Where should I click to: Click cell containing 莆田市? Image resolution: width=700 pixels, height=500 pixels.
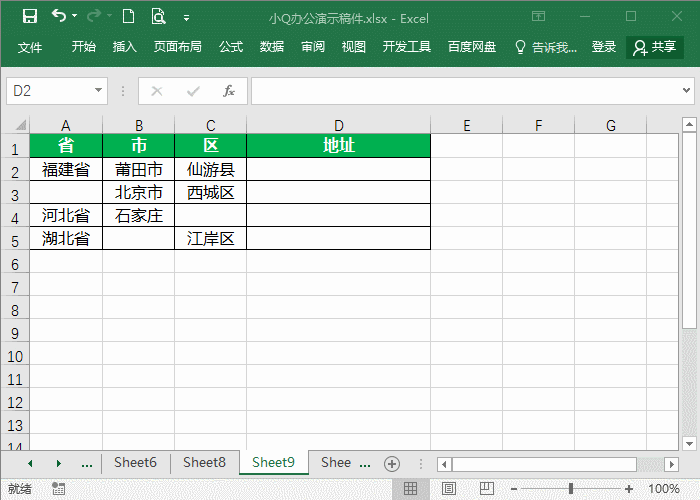138,169
